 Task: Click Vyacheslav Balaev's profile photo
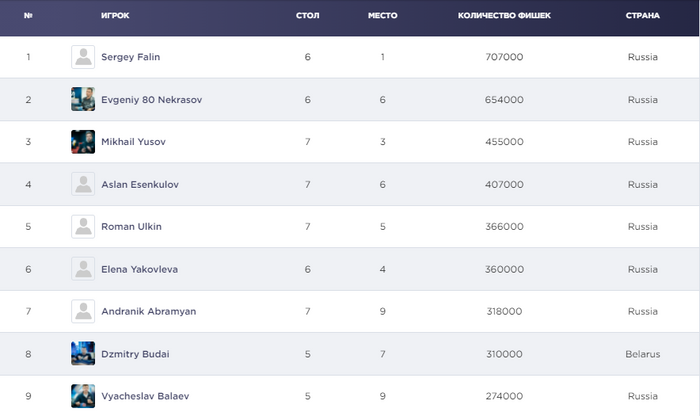pos(83,396)
